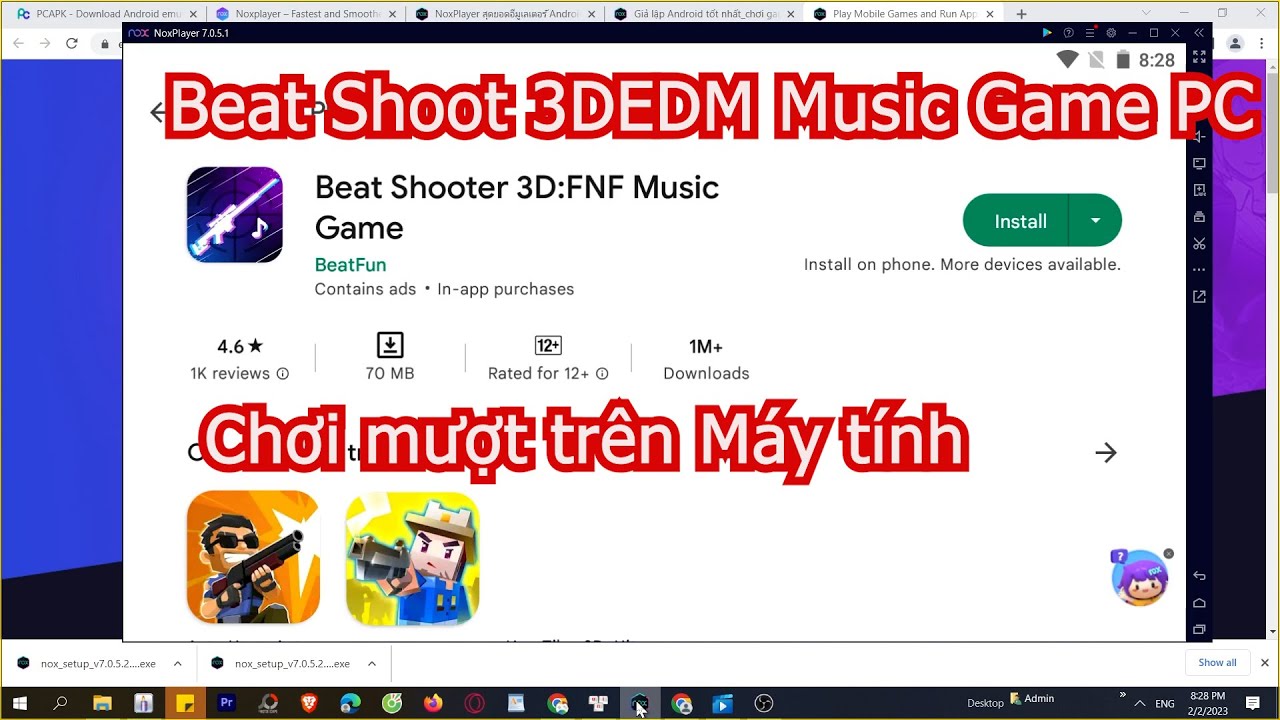The width and height of the screenshot is (1280, 720).
Task: Click the 1M+ Downloads stat
Action: [706, 359]
